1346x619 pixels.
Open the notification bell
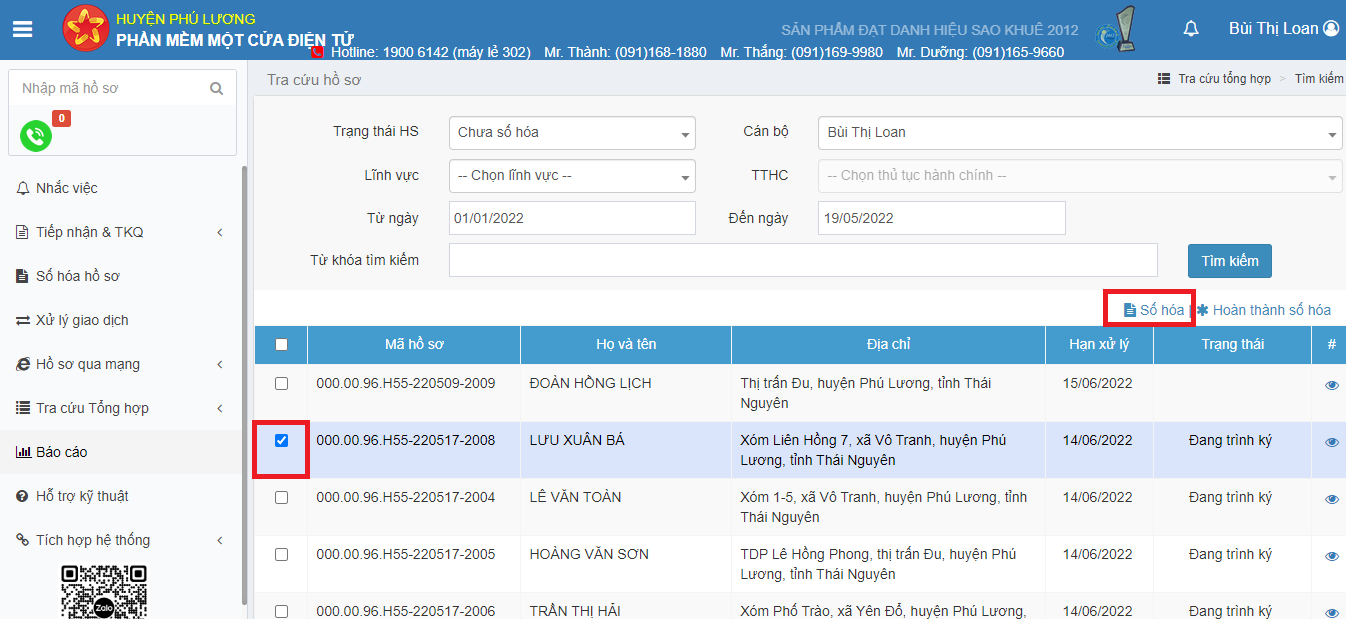pos(1191,29)
